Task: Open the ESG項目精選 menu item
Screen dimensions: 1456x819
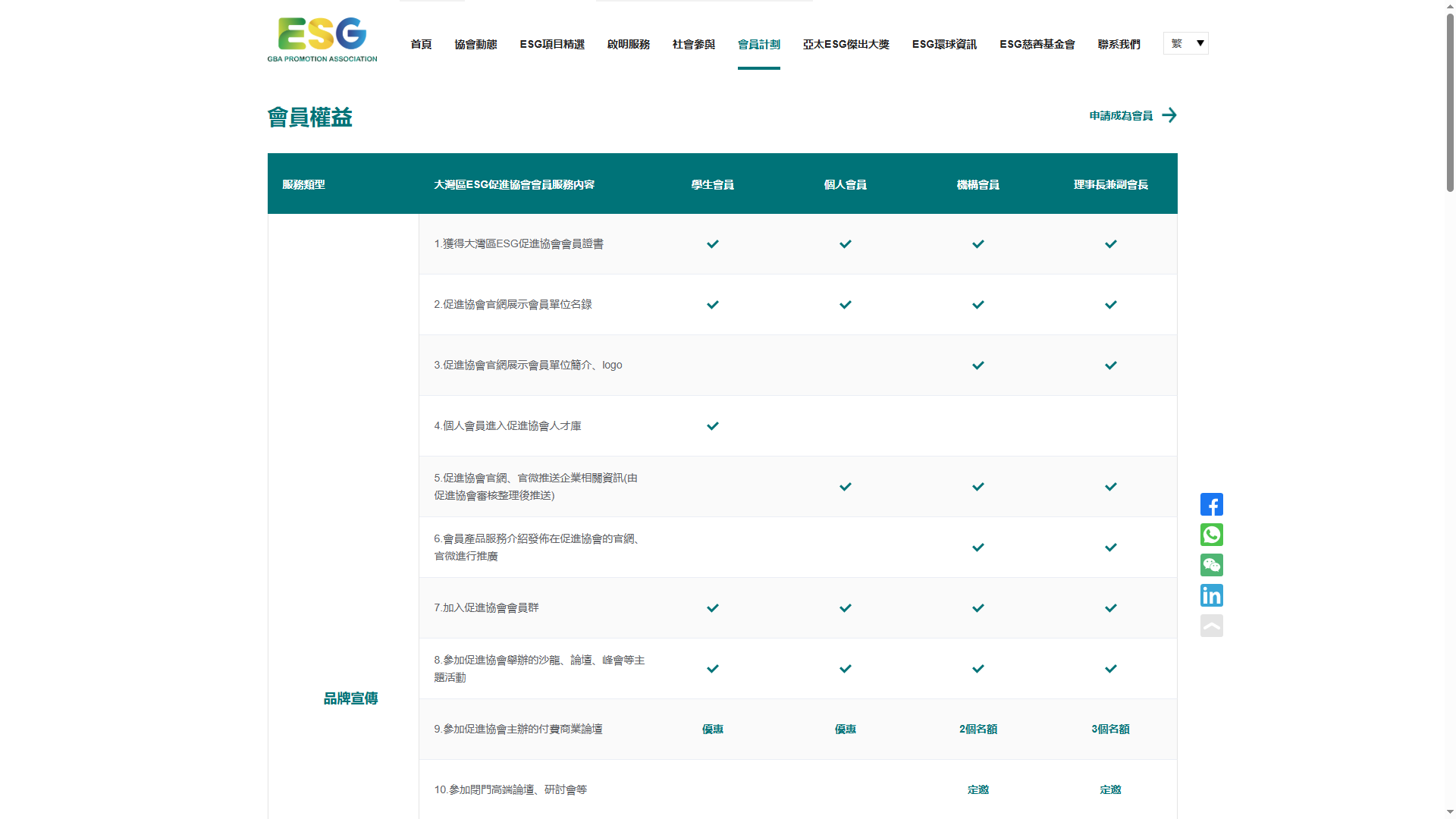Action: [552, 44]
